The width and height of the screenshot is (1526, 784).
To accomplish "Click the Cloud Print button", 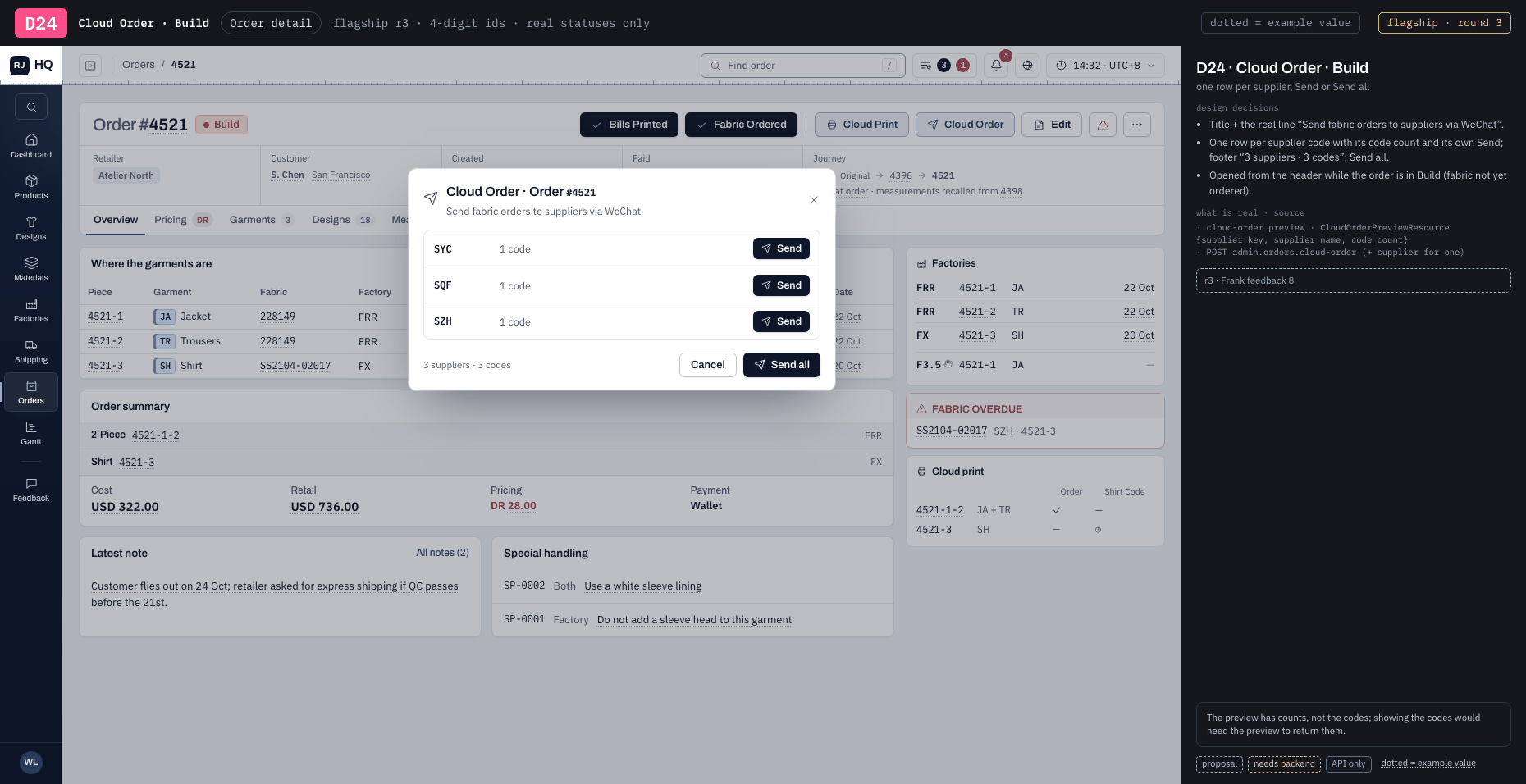I will tap(861, 125).
